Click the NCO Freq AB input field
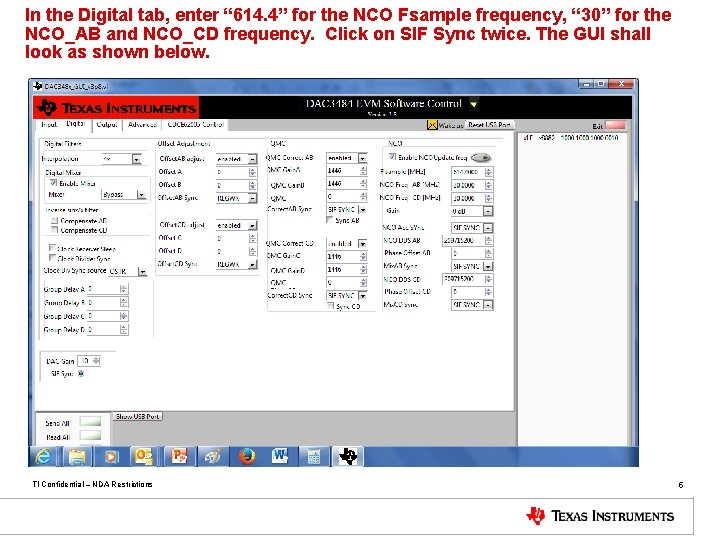 click(467, 186)
